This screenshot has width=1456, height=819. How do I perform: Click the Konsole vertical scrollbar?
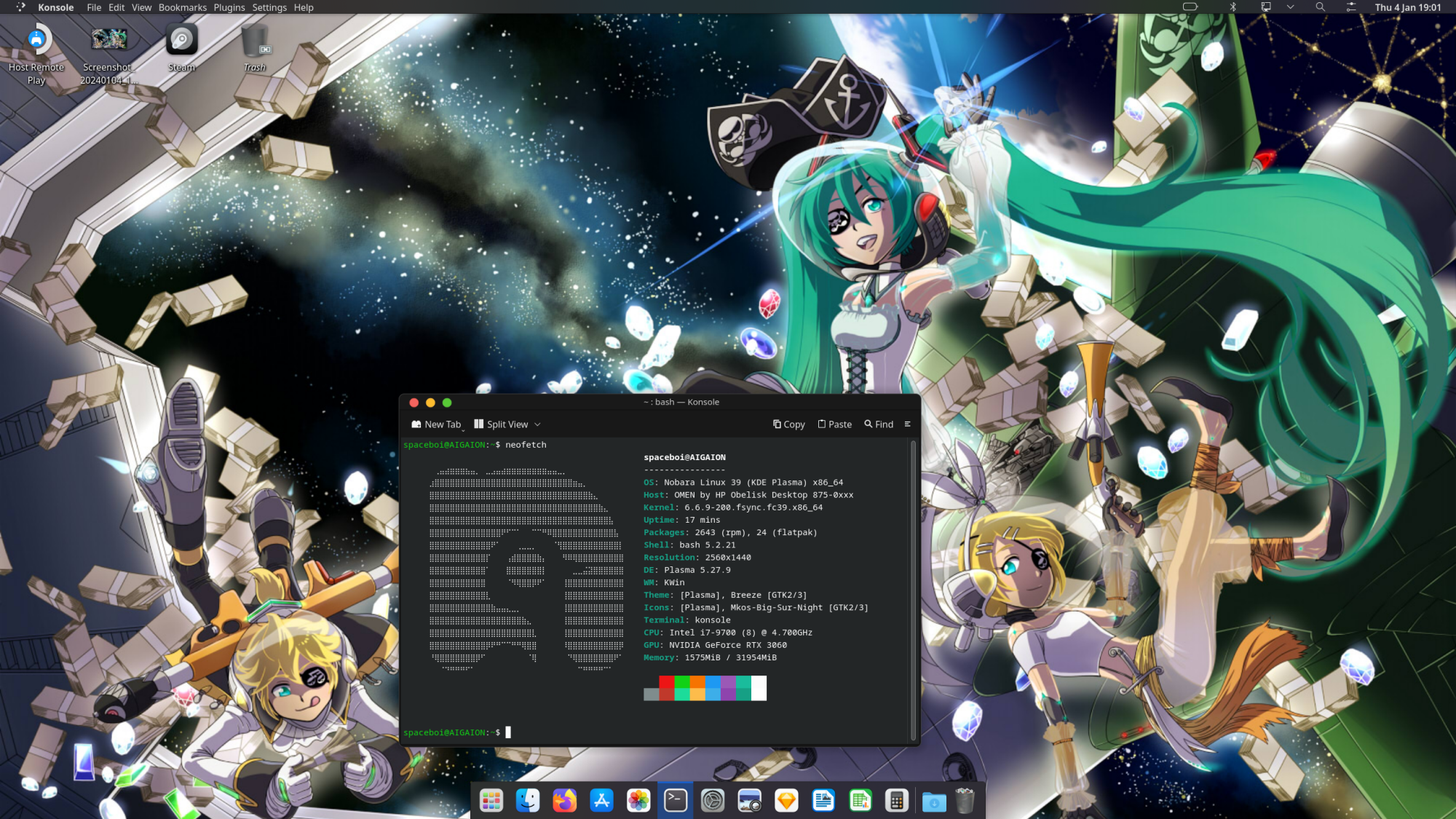click(913, 591)
